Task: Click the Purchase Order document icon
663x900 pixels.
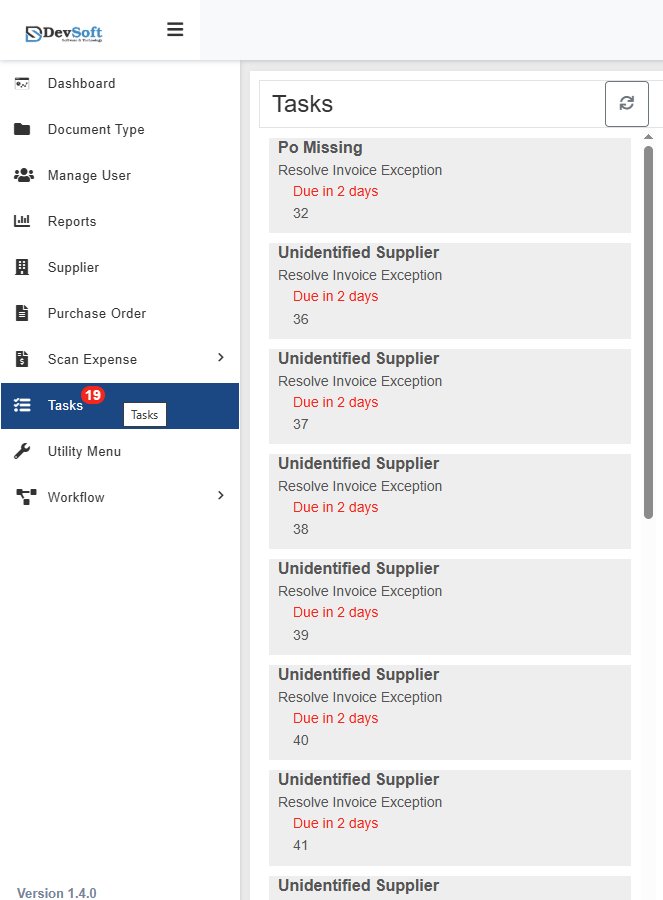Action: pyautogui.click(x=24, y=313)
